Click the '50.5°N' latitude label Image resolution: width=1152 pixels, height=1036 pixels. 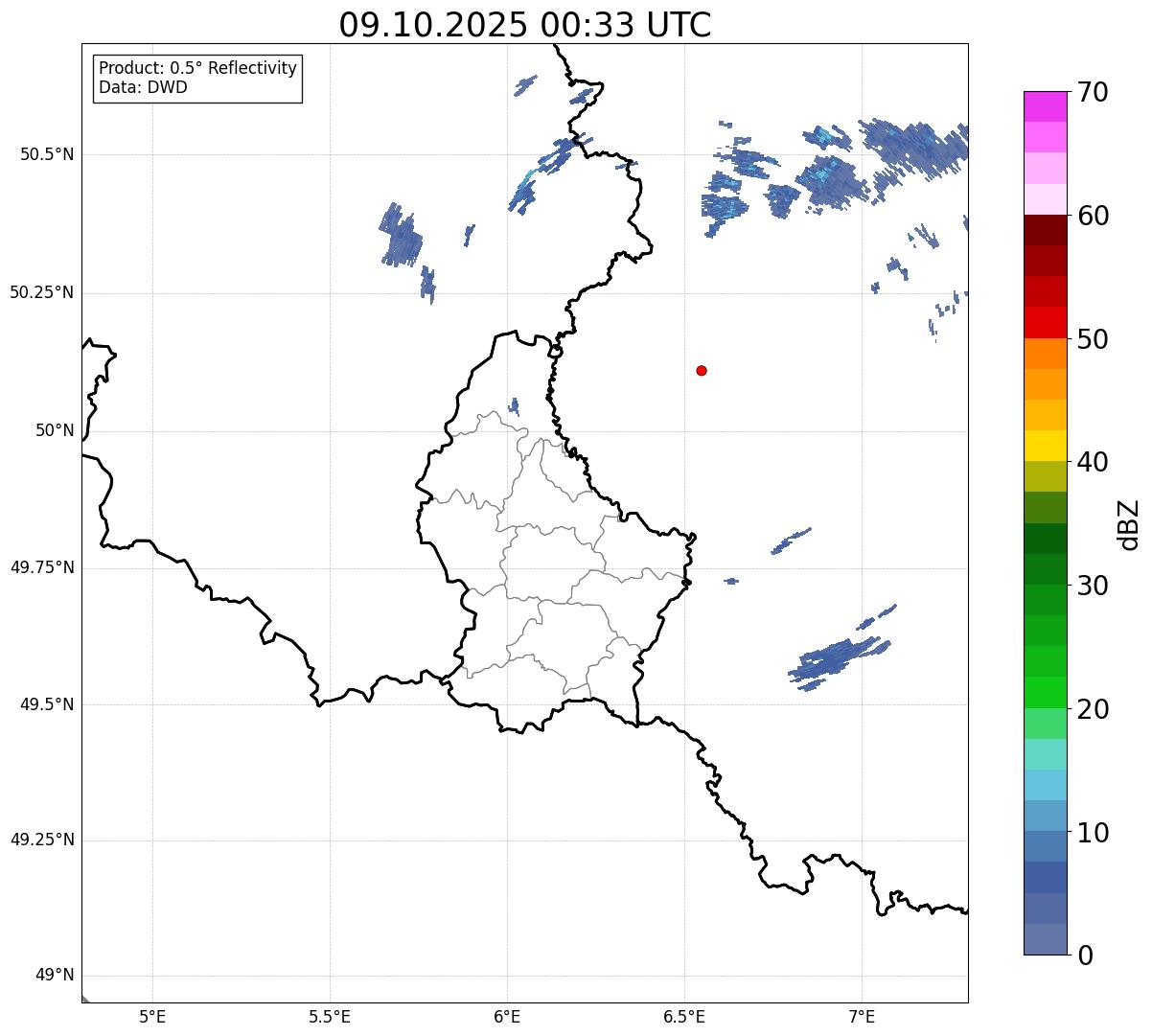47,154
